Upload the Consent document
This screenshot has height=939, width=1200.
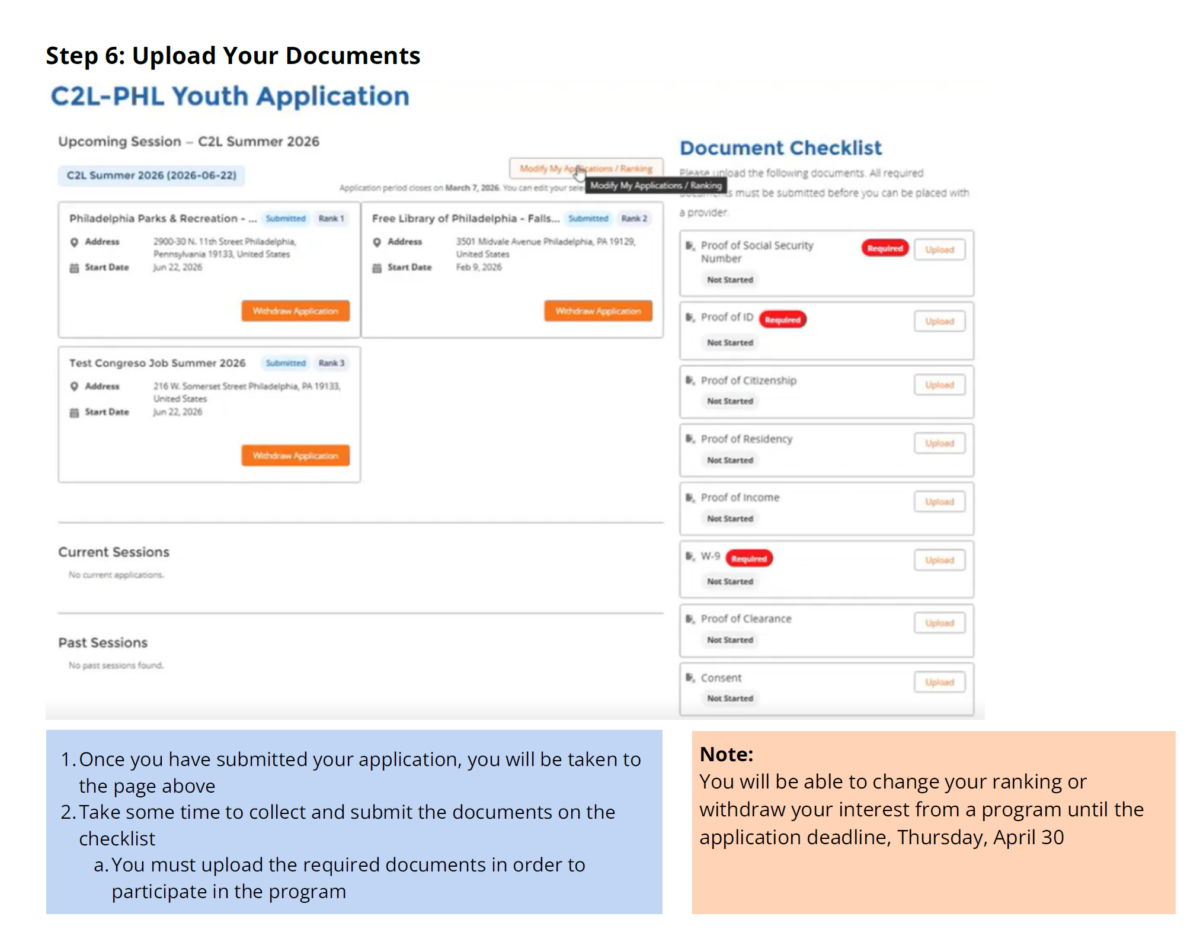939,682
